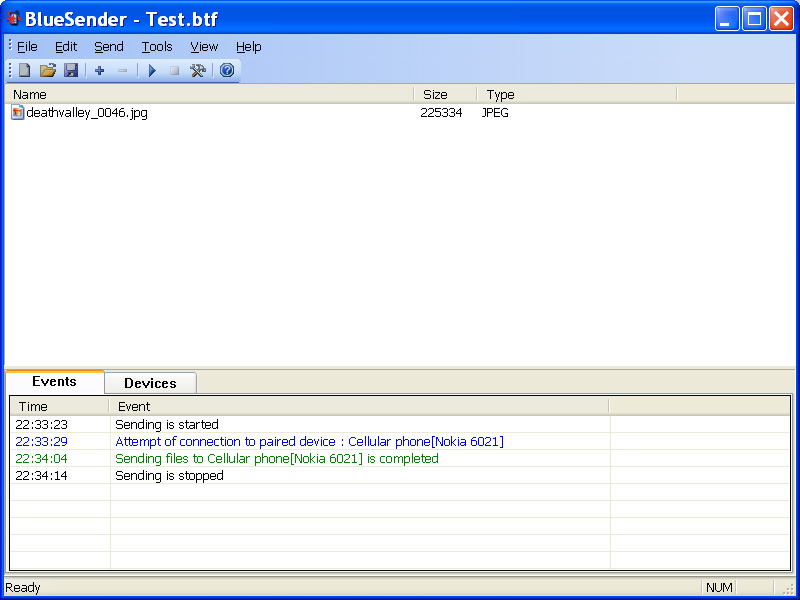Screen dimensions: 800x600
Task: Add a file using the plus icon
Action: click(99, 70)
